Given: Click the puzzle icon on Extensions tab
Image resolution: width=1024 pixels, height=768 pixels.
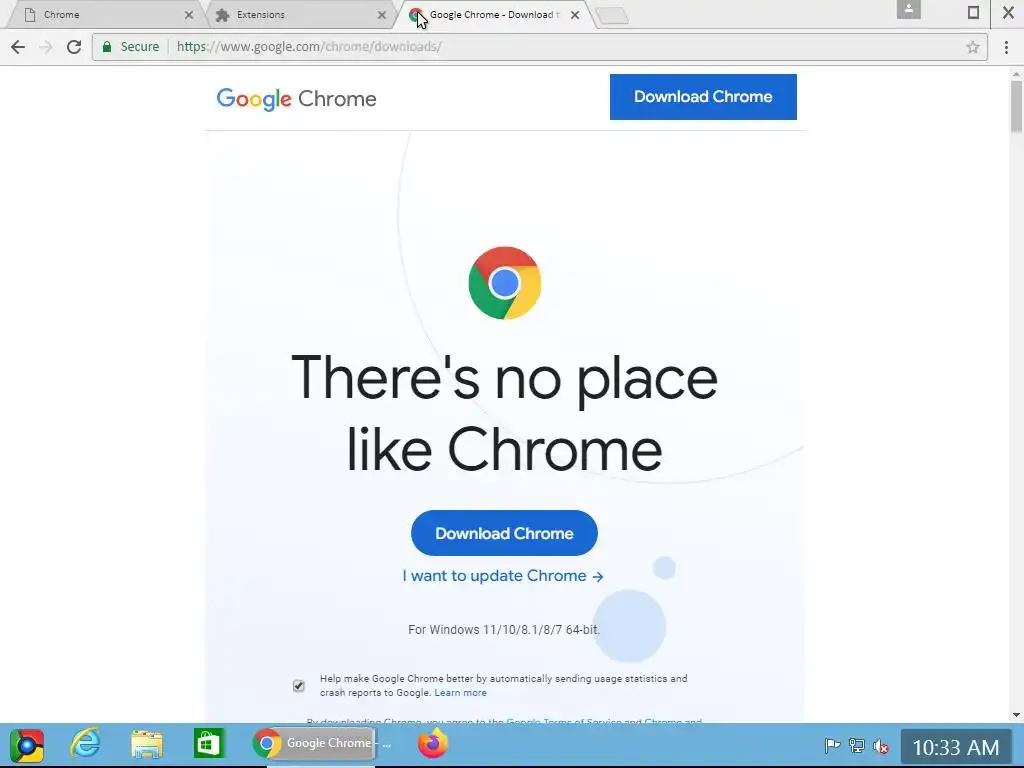Looking at the screenshot, I should [222, 15].
